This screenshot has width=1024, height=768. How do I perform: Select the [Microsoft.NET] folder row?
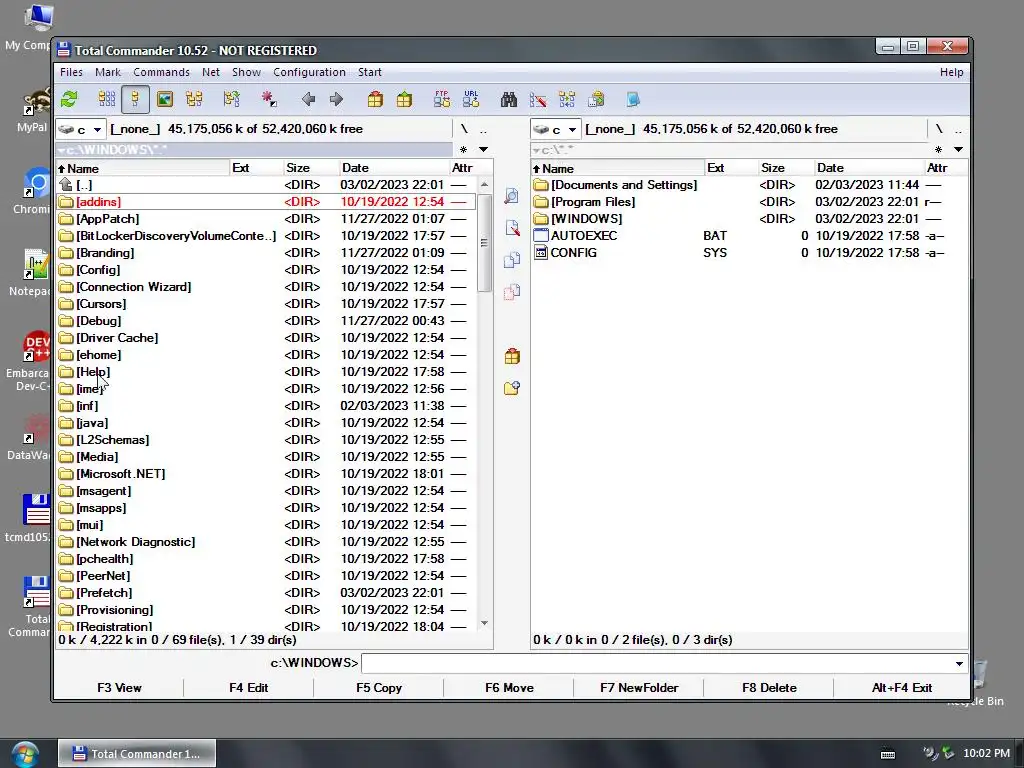click(x=266, y=473)
